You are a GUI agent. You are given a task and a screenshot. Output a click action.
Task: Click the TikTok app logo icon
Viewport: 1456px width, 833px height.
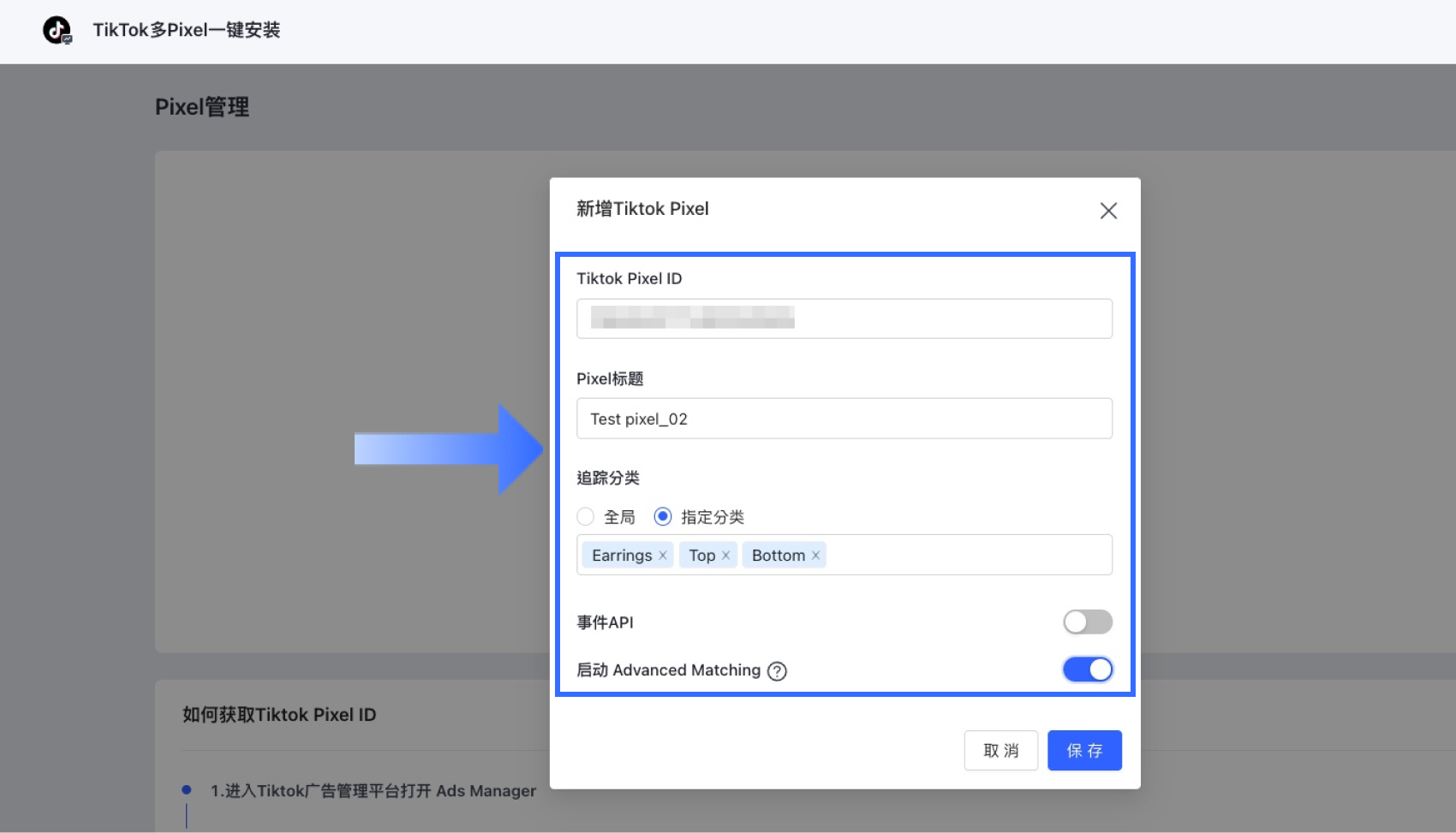(x=57, y=31)
